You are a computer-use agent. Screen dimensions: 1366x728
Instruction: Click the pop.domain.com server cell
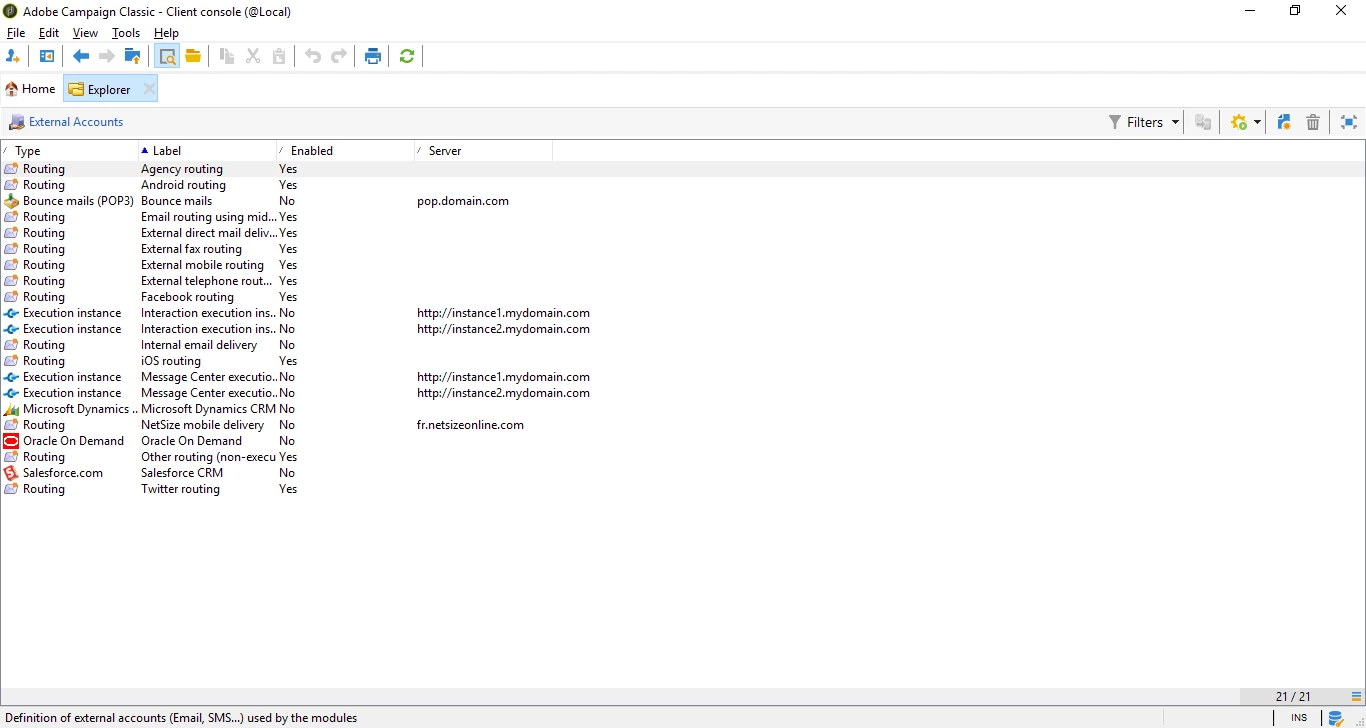click(x=463, y=201)
